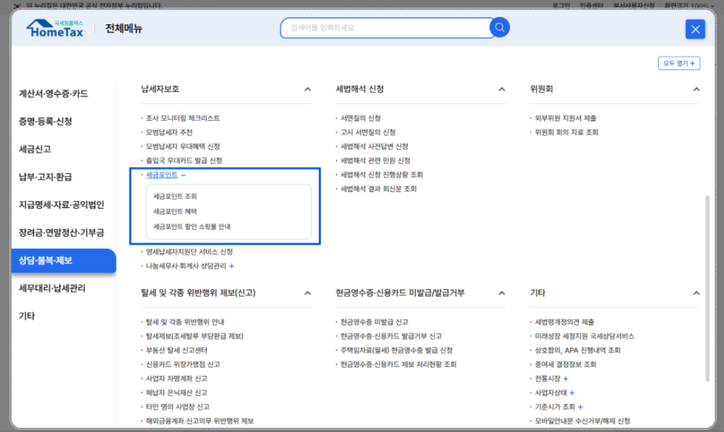The height and width of the screenshot is (432, 724).
Task: Open 현금영수증 미발급 신고 link
Action: [373, 323]
